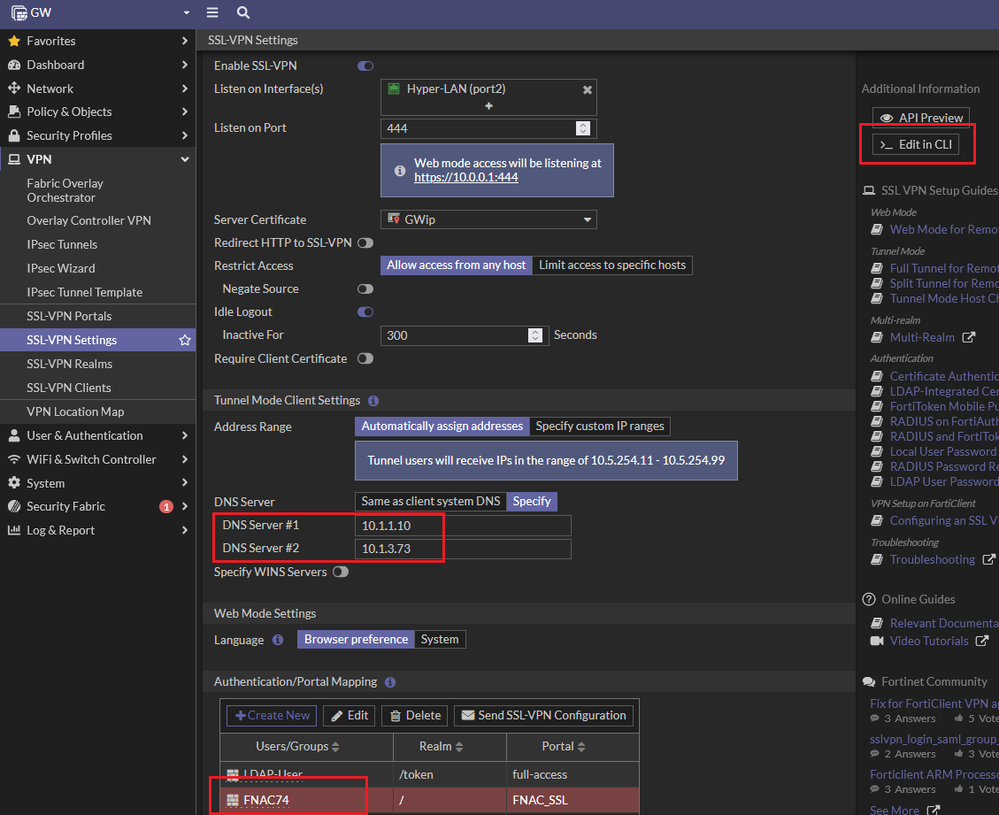999x815 pixels.
Task: Click the favorite star beside SSL-VPN Settings
Action: [185, 340]
